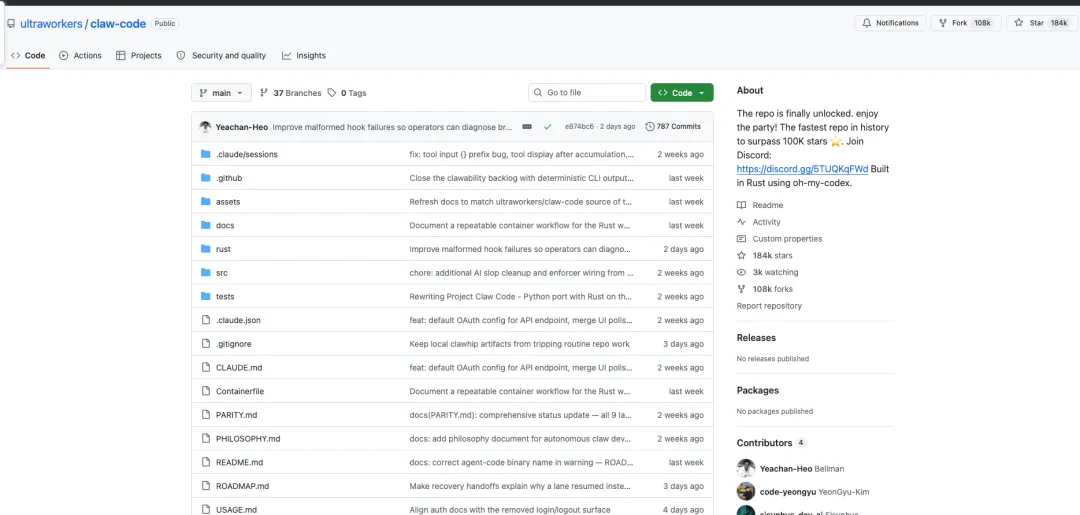Screen dimensions: 1080x515
Task: Click the Activity pulse icon
Action: coord(741,222)
